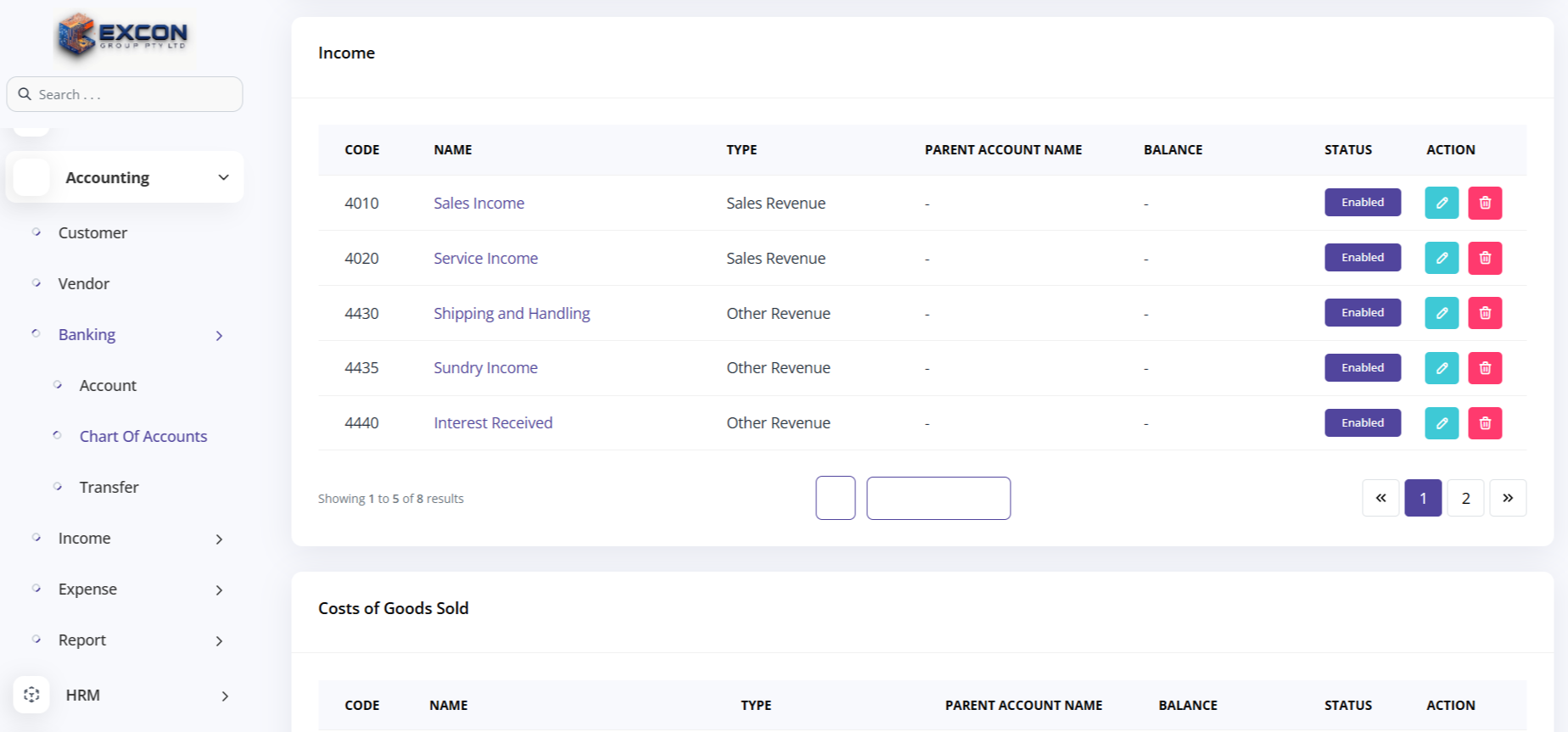Screen dimensions: 1568x732
Task: Click the HRM module icon
Action: tap(31, 695)
